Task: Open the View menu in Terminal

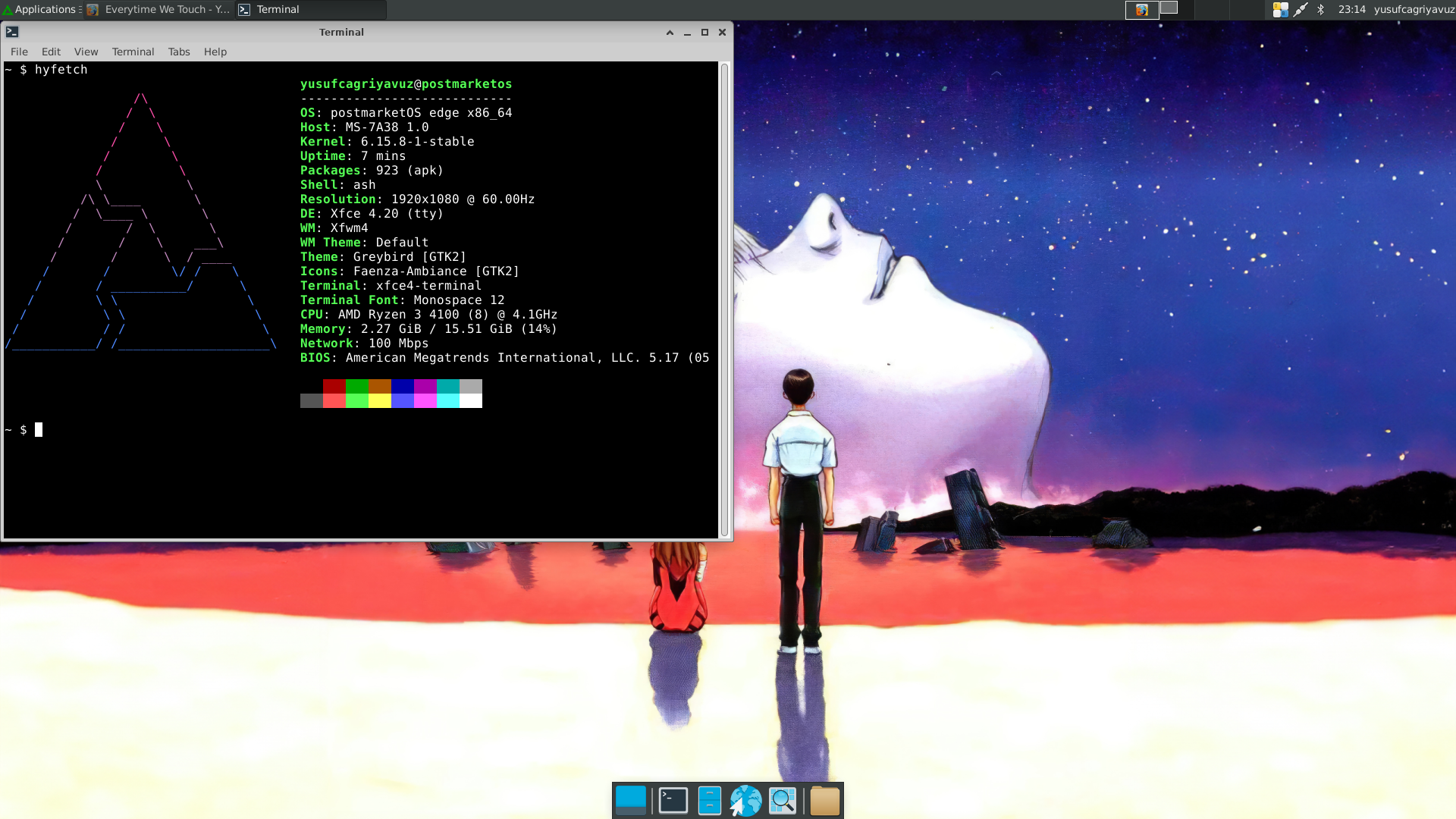Action: [86, 52]
